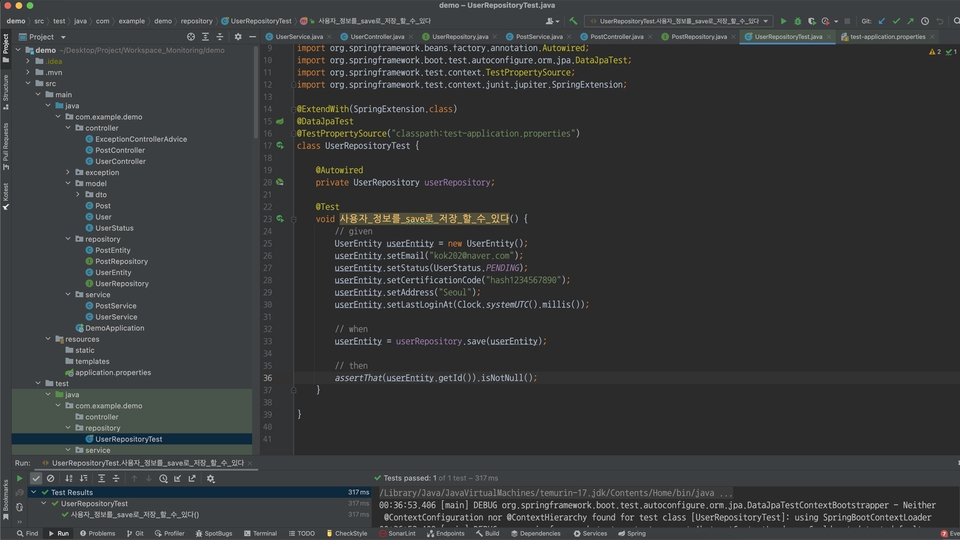Expand the exception package
The height and width of the screenshot is (540, 960).
click(68, 173)
